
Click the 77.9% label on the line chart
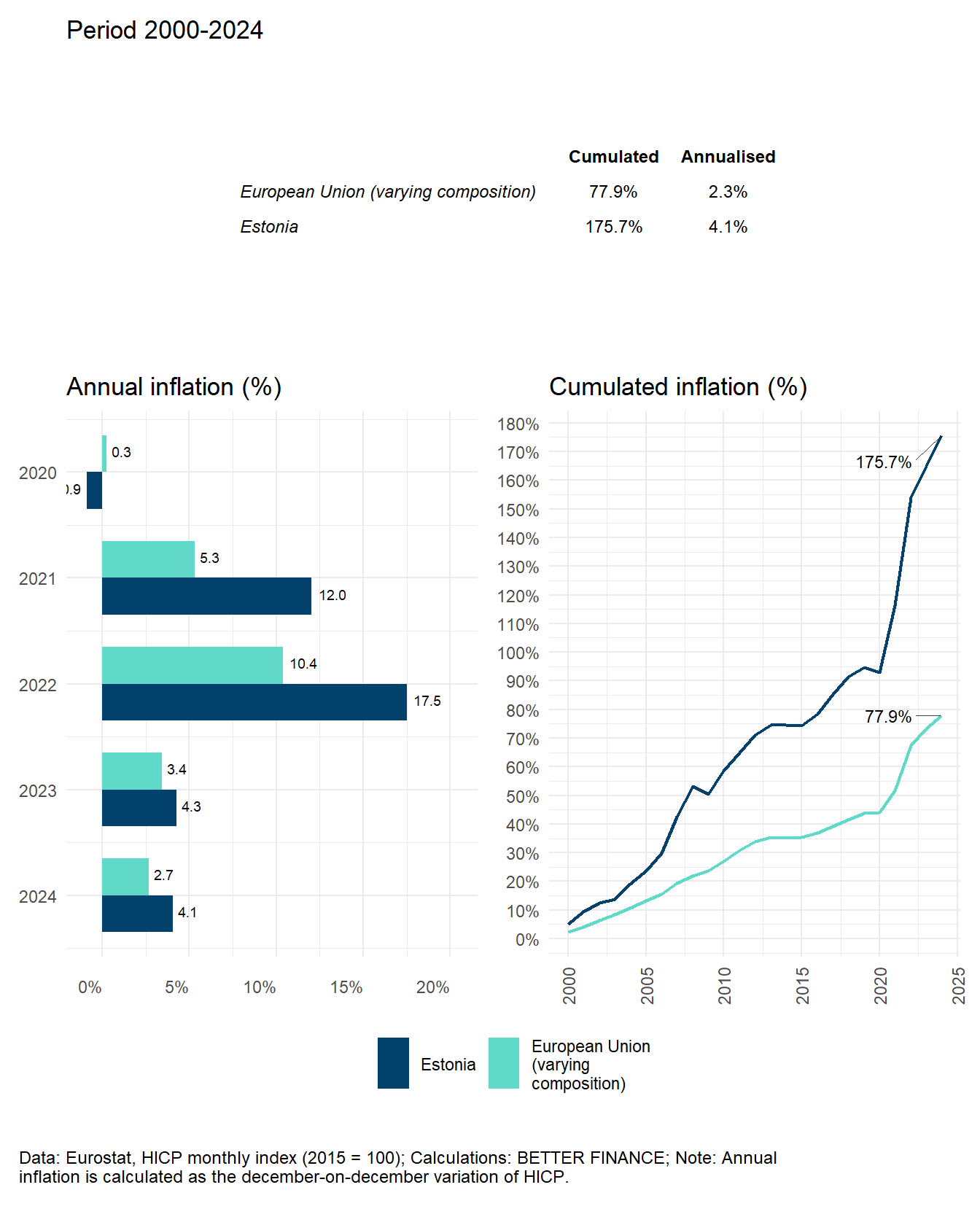click(x=887, y=717)
